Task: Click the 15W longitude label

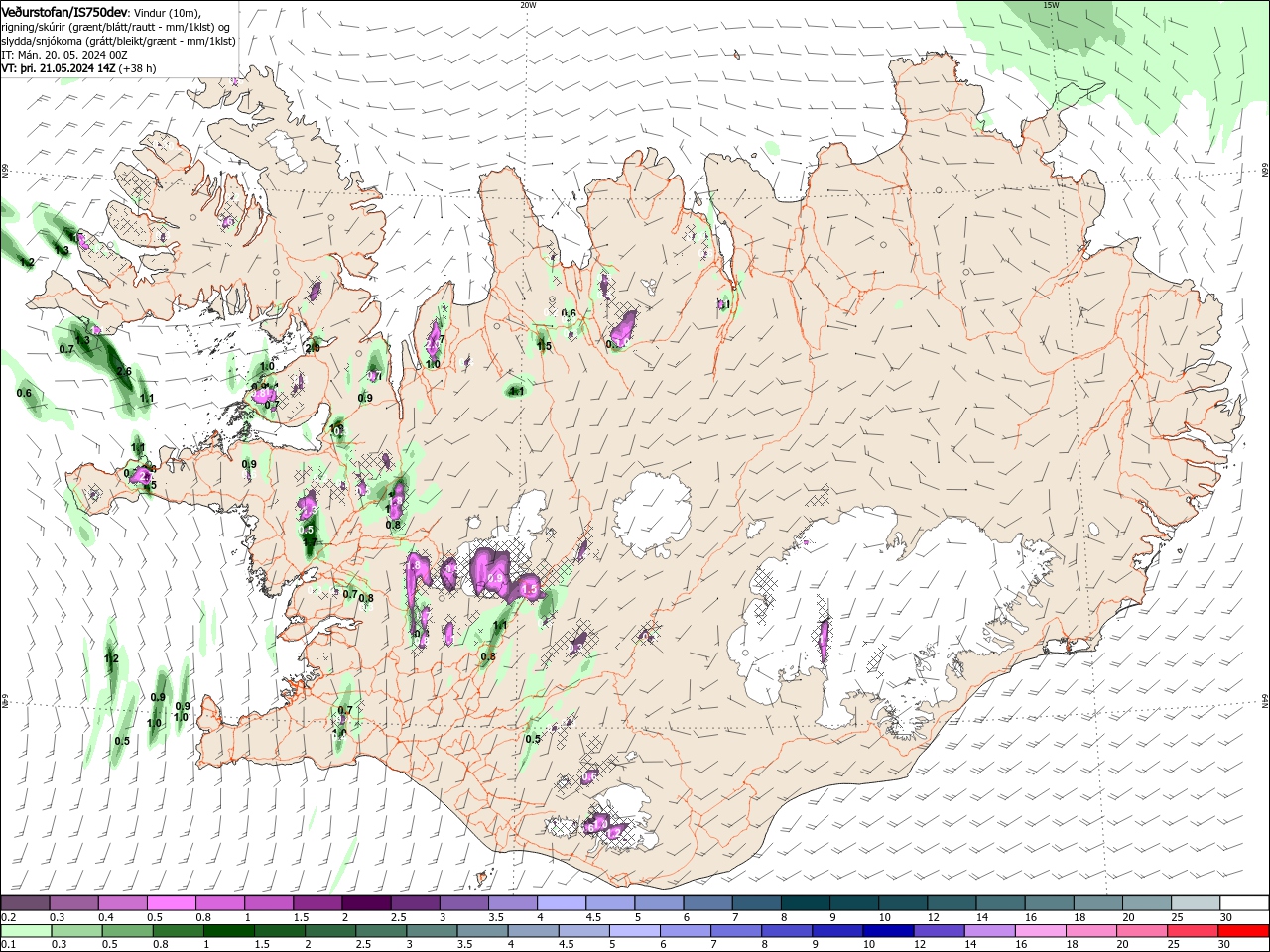Action: coord(1051,5)
